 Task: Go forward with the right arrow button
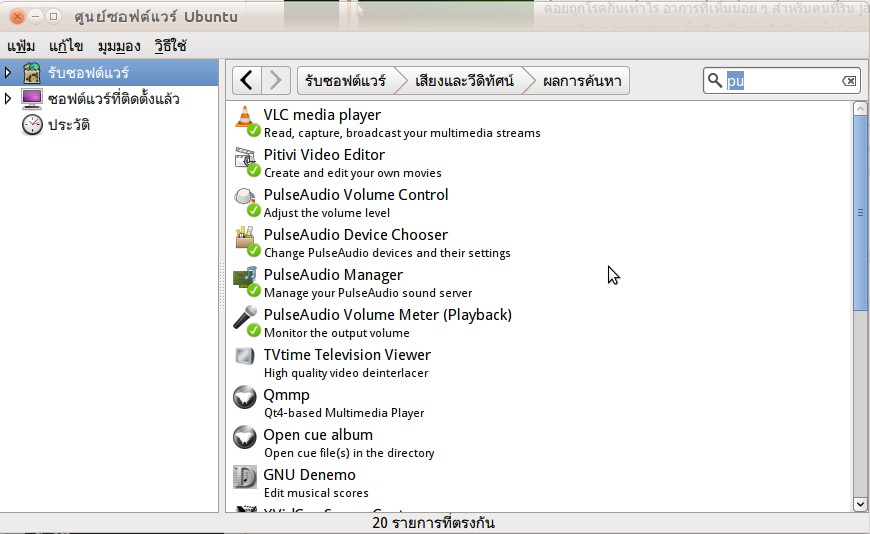(276, 80)
